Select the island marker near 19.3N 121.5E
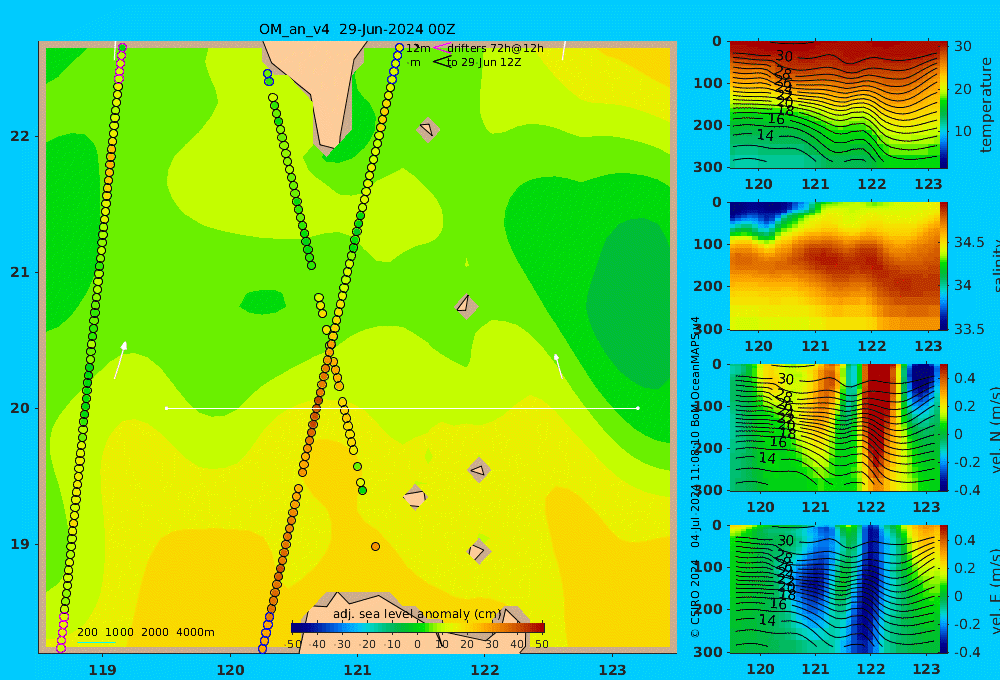 [415, 497]
